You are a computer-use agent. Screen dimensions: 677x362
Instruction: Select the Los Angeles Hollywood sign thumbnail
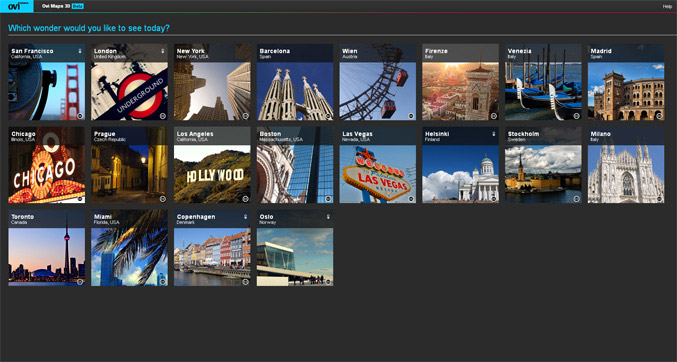(x=212, y=165)
